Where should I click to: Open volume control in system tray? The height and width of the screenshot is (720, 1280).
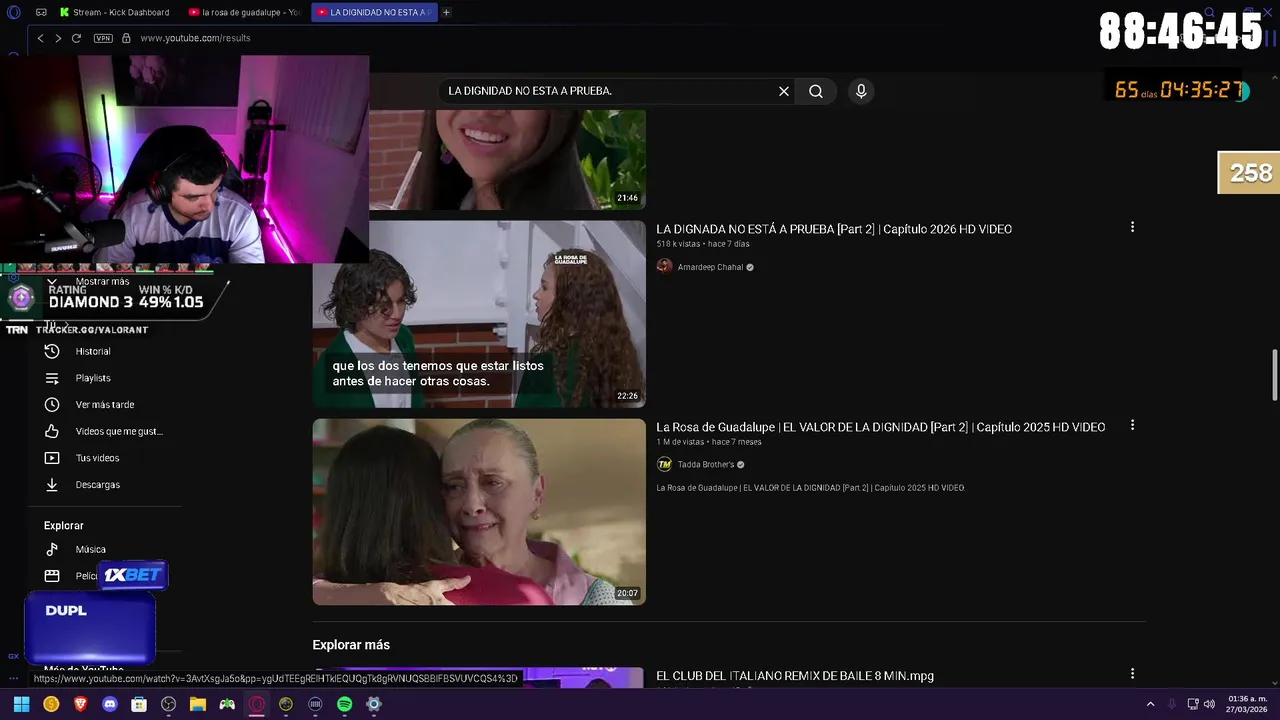[1209, 704]
